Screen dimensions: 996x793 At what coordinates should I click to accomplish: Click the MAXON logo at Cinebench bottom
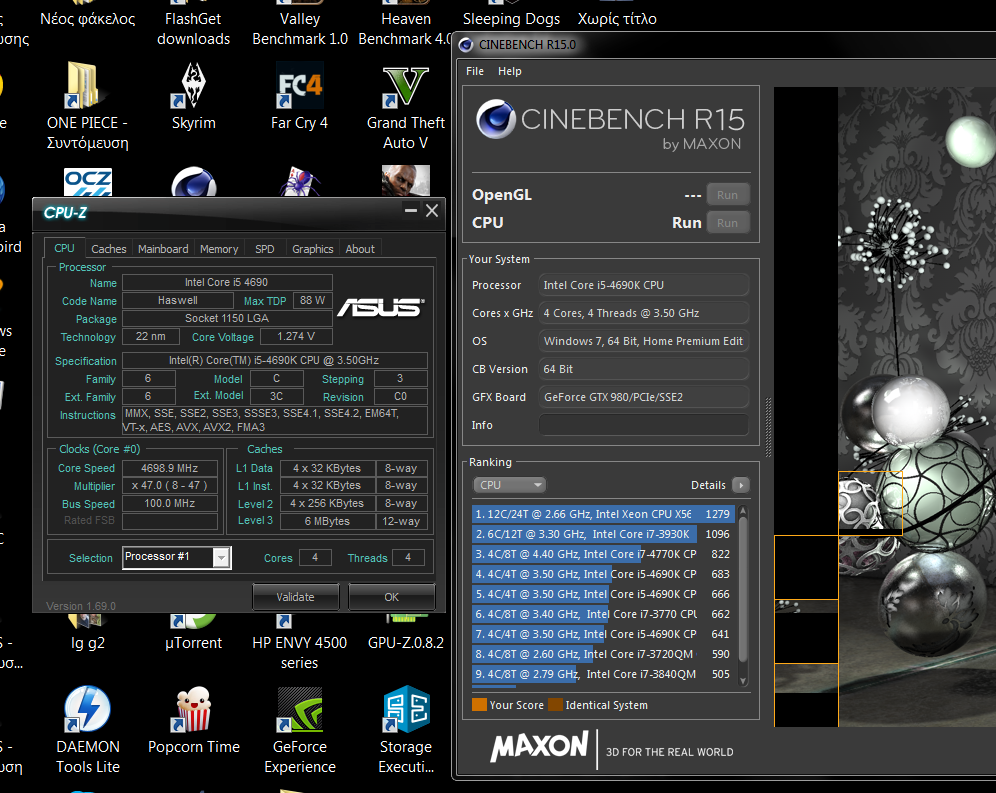click(539, 747)
